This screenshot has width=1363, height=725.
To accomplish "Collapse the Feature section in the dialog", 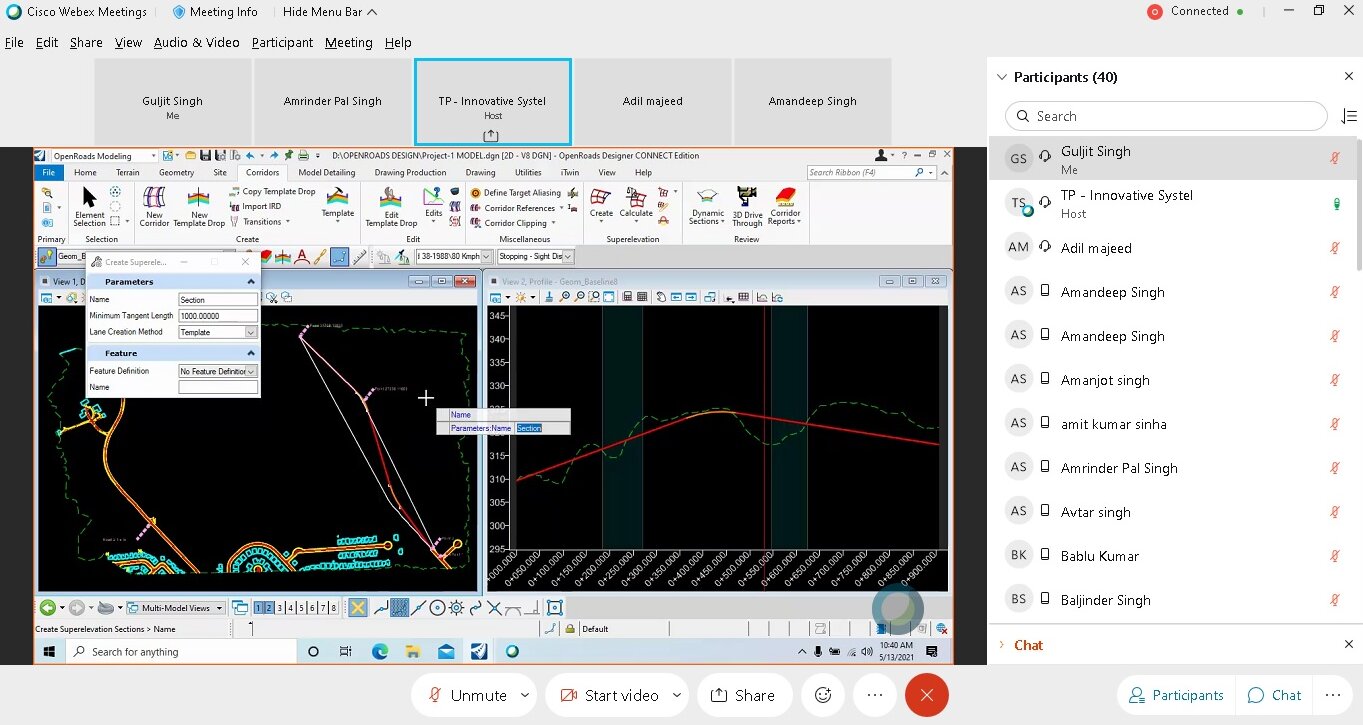I will tap(251, 353).
